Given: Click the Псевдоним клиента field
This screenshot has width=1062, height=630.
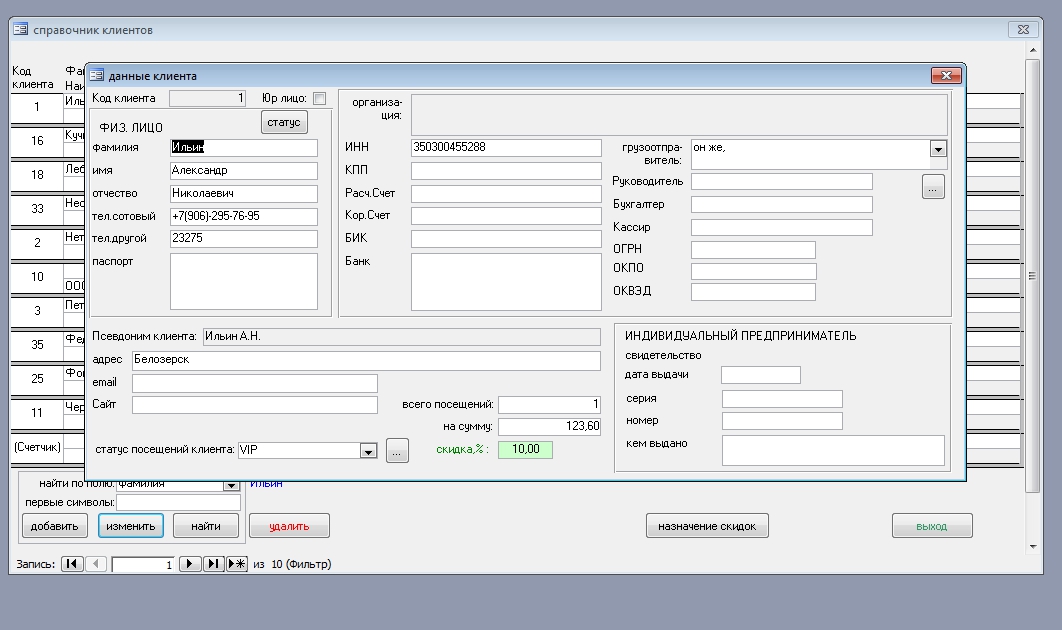Looking at the screenshot, I should [402, 337].
